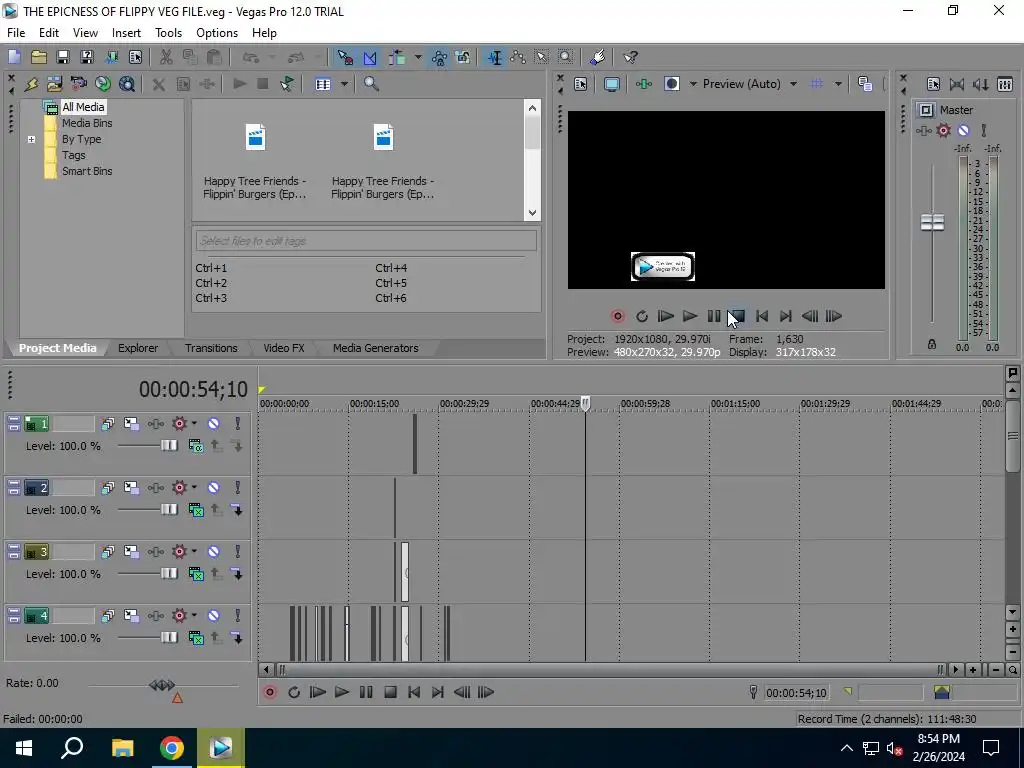Click Pause button under video preview
The height and width of the screenshot is (768, 1024).
click(x=714, y=316)
